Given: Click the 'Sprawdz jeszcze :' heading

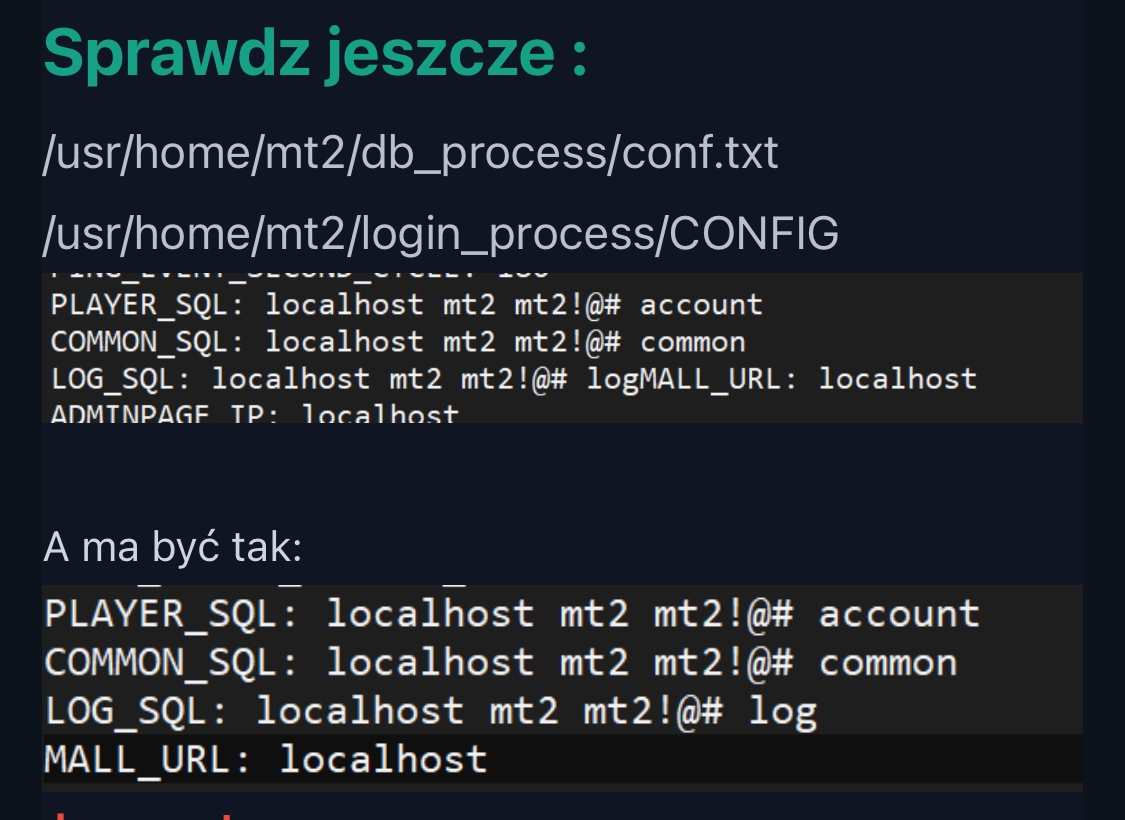Looking at the screenshot, I should point(315,52).
